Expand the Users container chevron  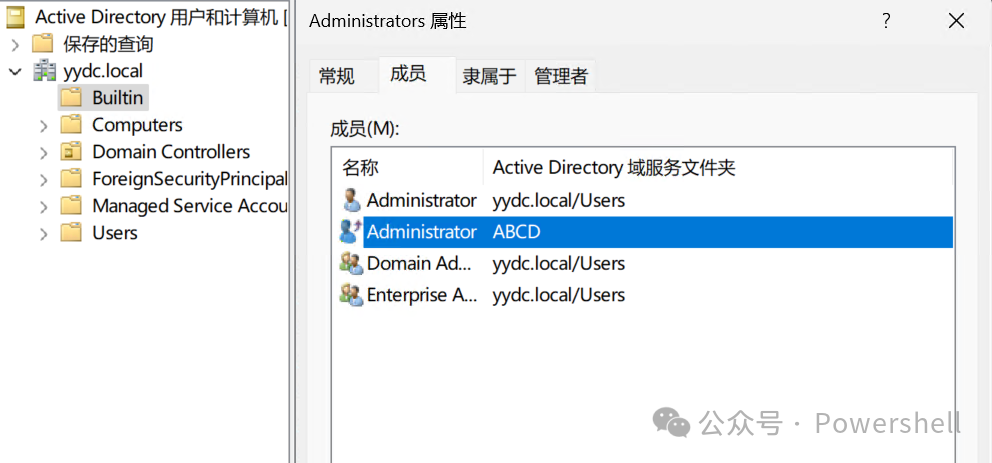tap(43, 233)
